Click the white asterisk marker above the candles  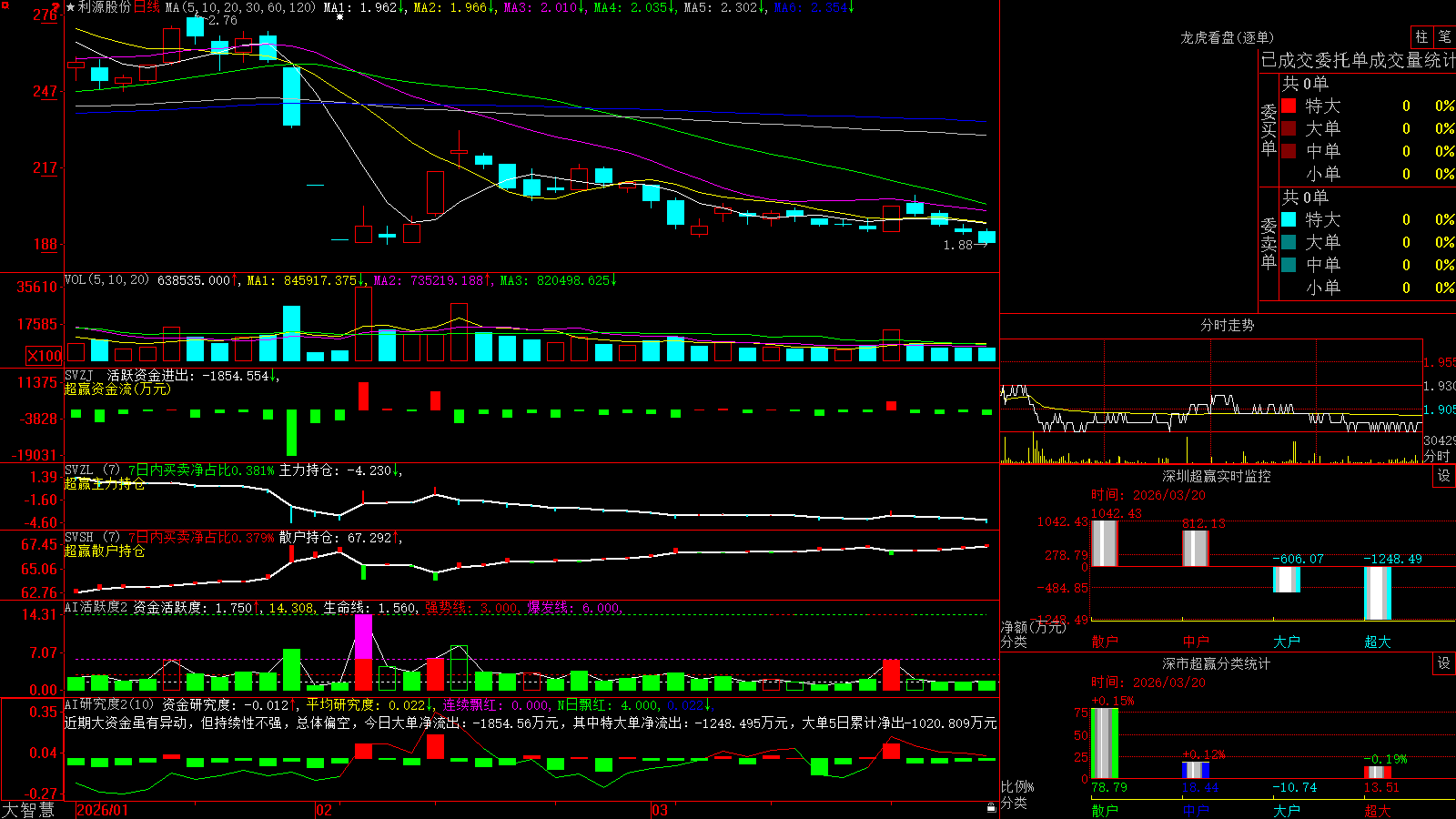[339, 16]
